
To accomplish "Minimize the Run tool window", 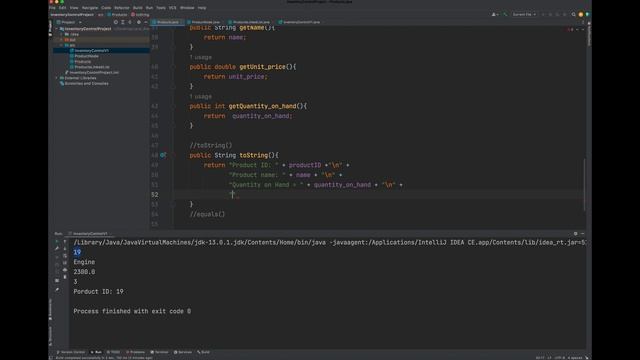I will (582, 234).
